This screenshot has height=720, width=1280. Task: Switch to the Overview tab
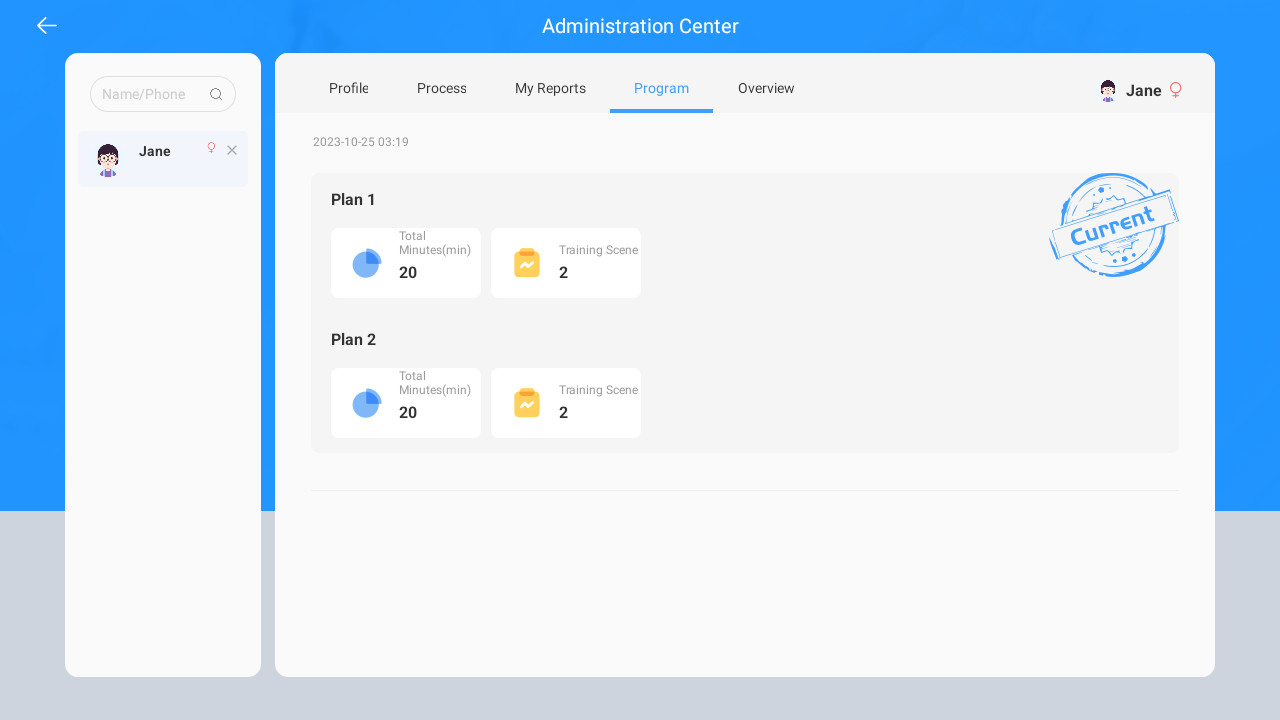[x=766, y=88]
